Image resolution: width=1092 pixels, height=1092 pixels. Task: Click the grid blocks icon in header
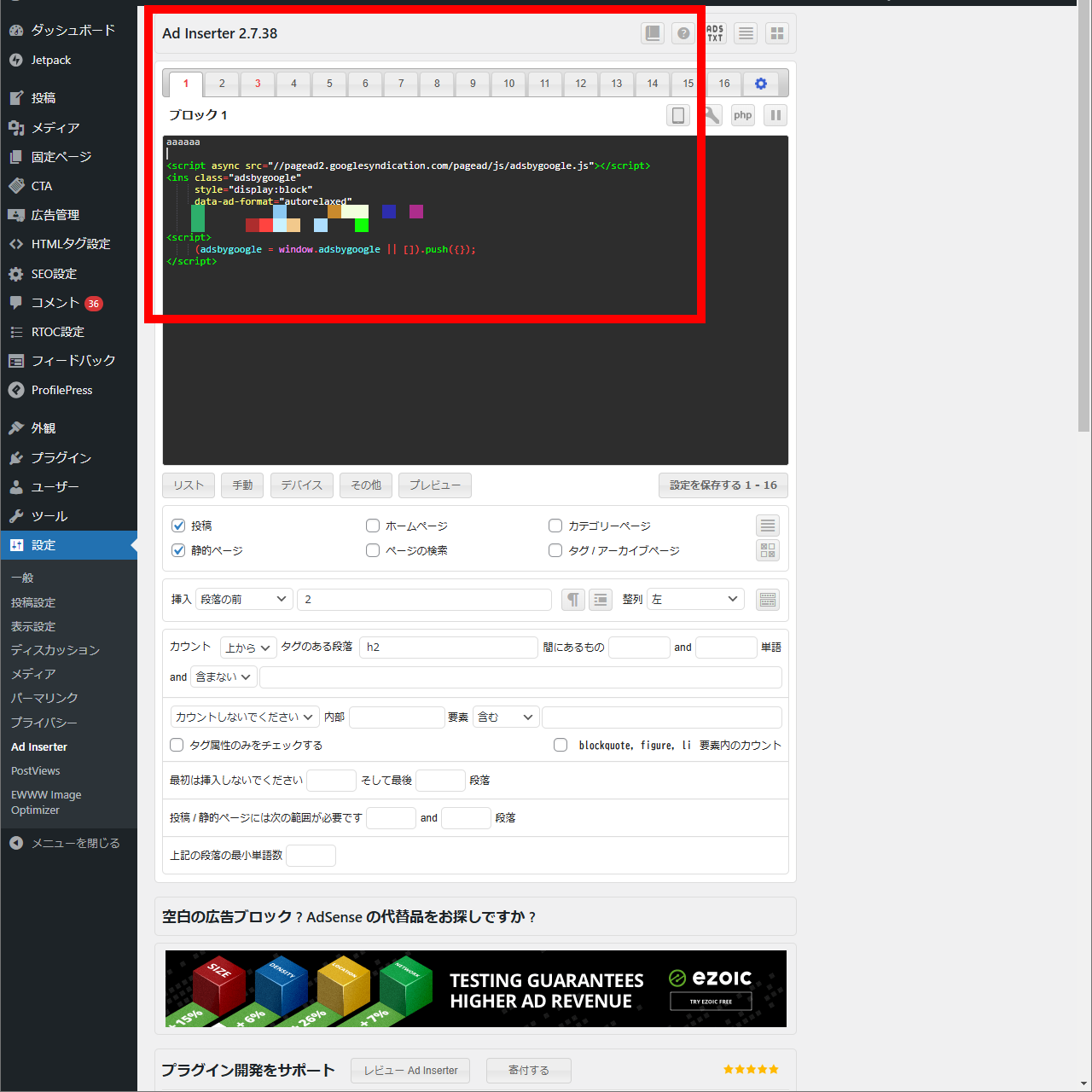777,33
